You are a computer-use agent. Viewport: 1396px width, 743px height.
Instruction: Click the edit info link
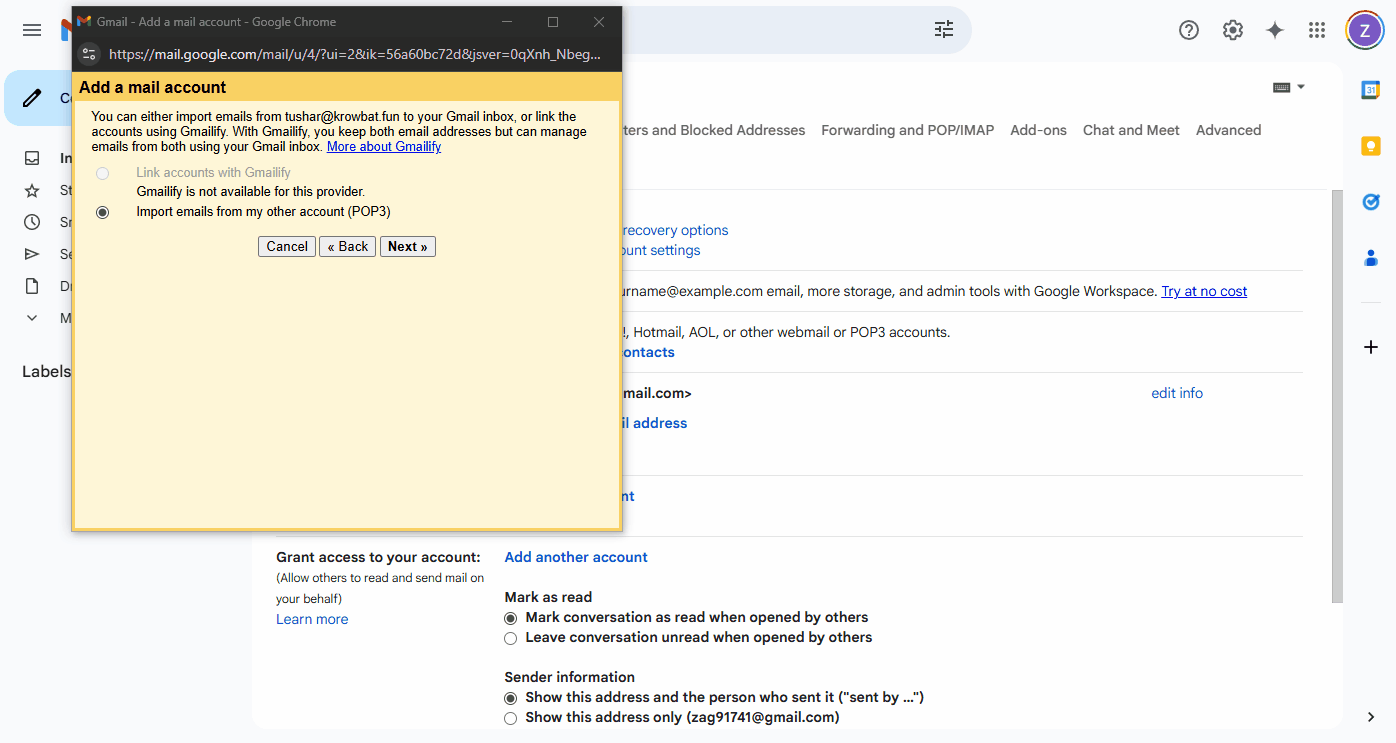click(1177, 394)
